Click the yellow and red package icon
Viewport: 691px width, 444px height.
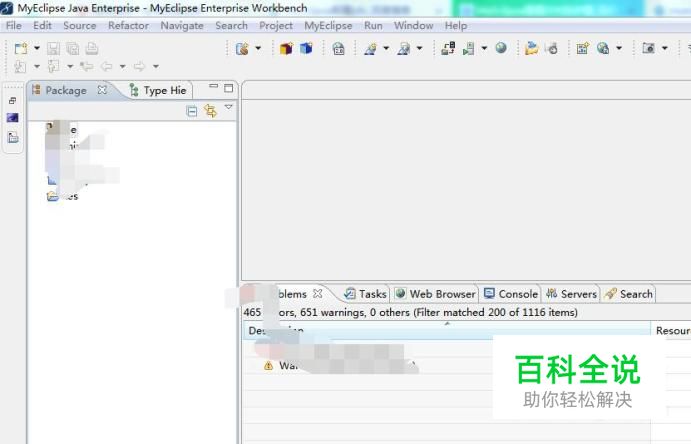[x=286, y=48]
